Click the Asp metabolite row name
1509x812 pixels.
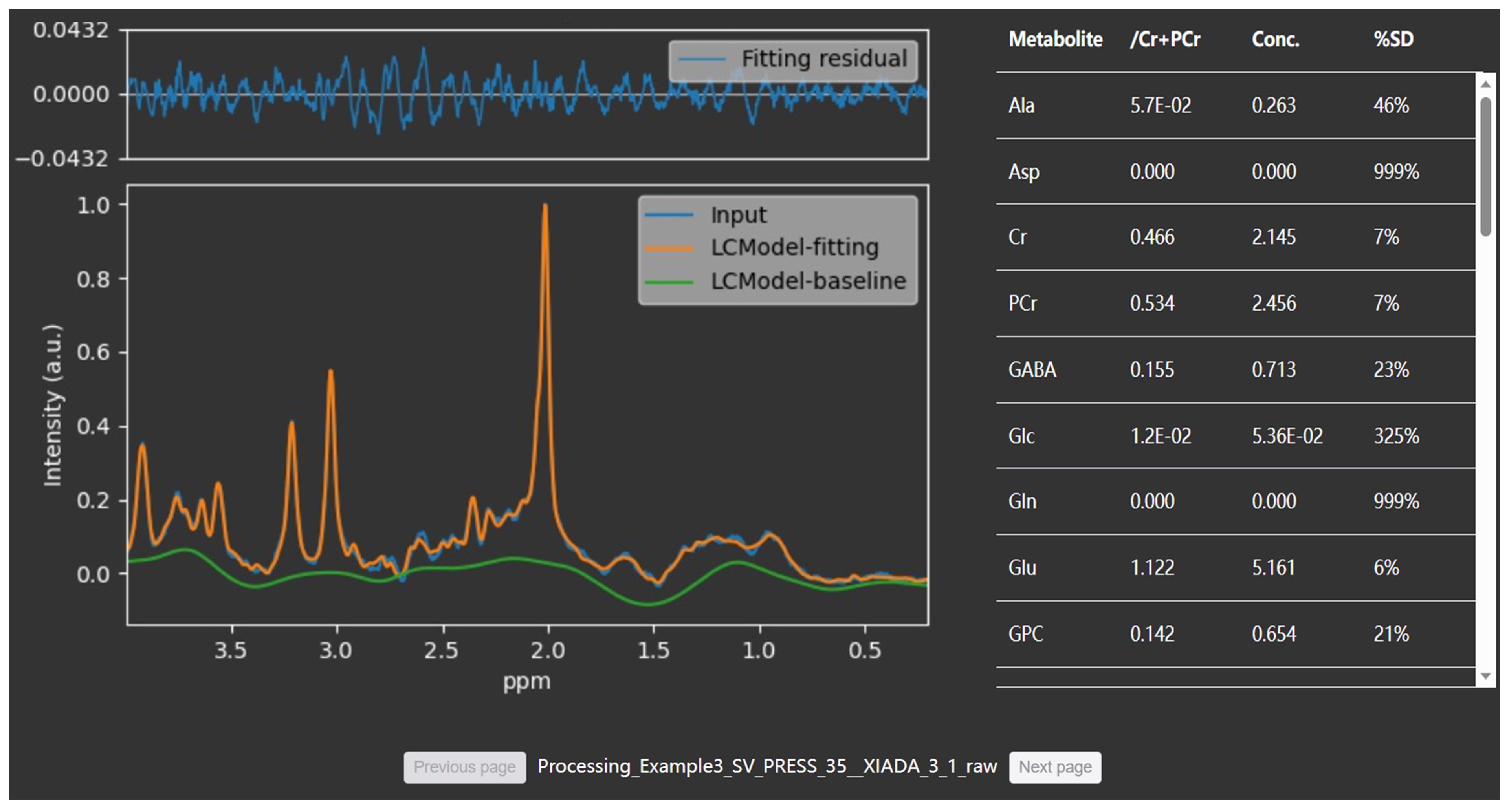pos(1024,172)
